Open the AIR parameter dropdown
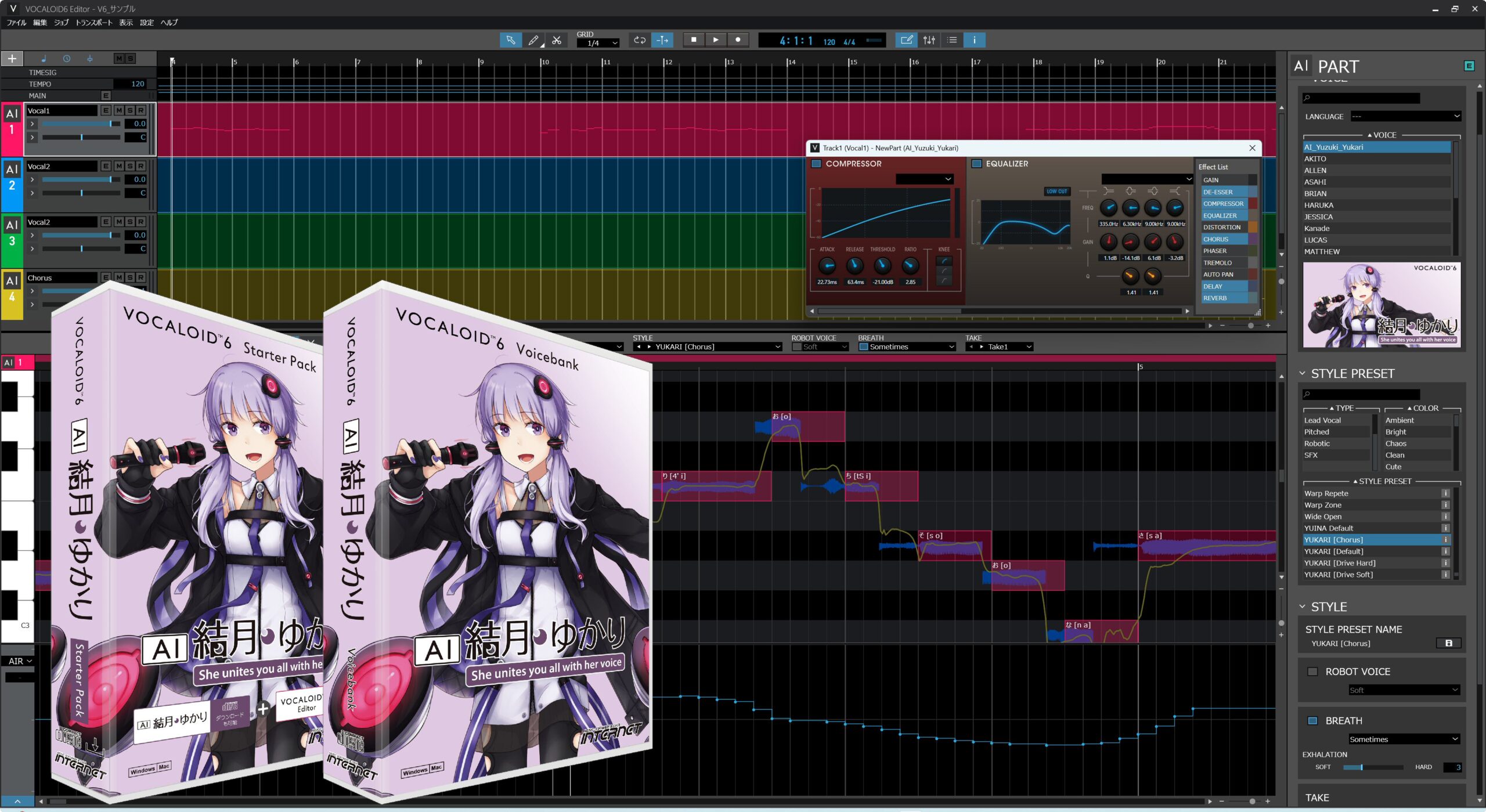This screenshot has width=1486, height=812. pos(19,661)
